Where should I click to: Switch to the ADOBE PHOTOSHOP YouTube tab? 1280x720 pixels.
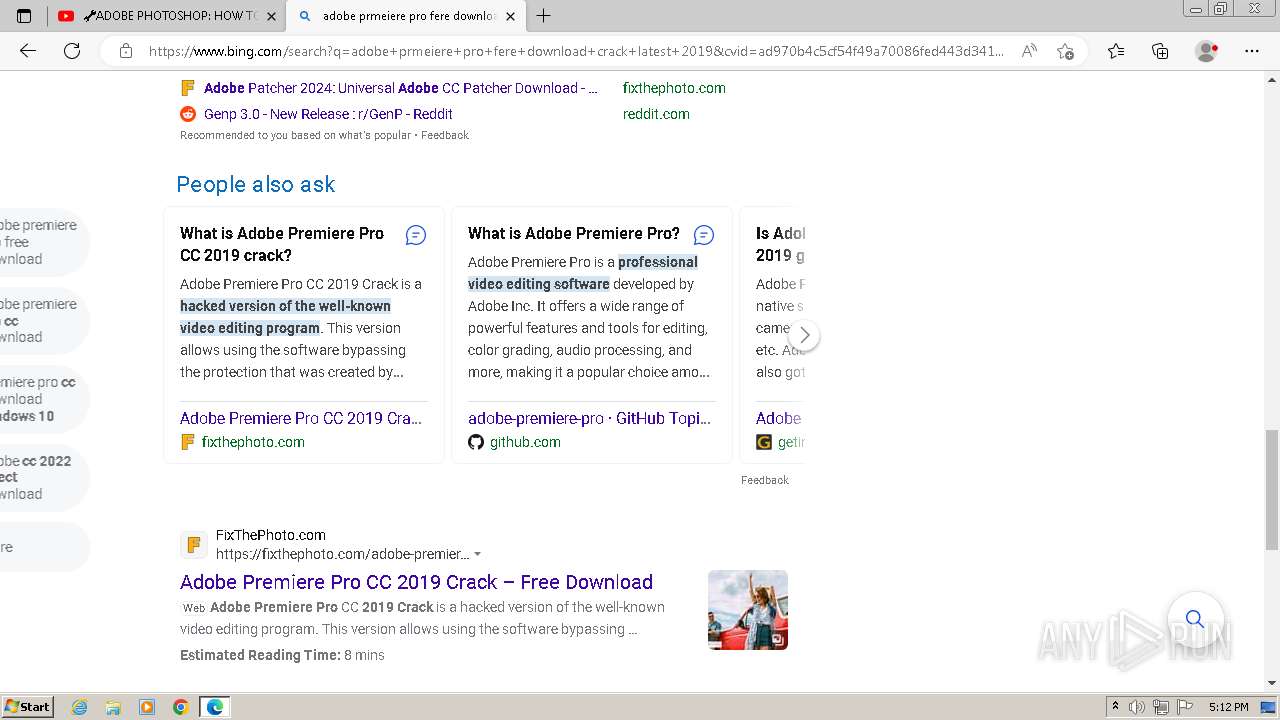(x=166, y=16)
